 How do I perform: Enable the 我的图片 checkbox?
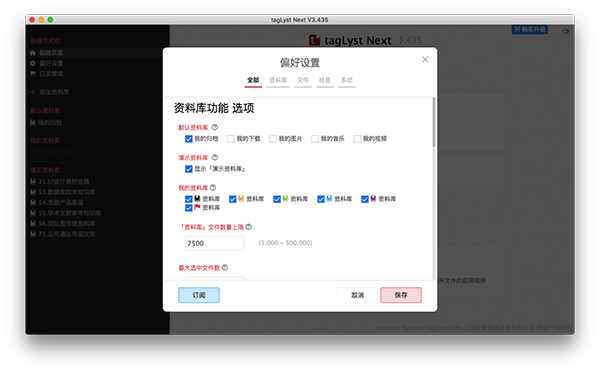pyautogui.click(x=273, y=138)
